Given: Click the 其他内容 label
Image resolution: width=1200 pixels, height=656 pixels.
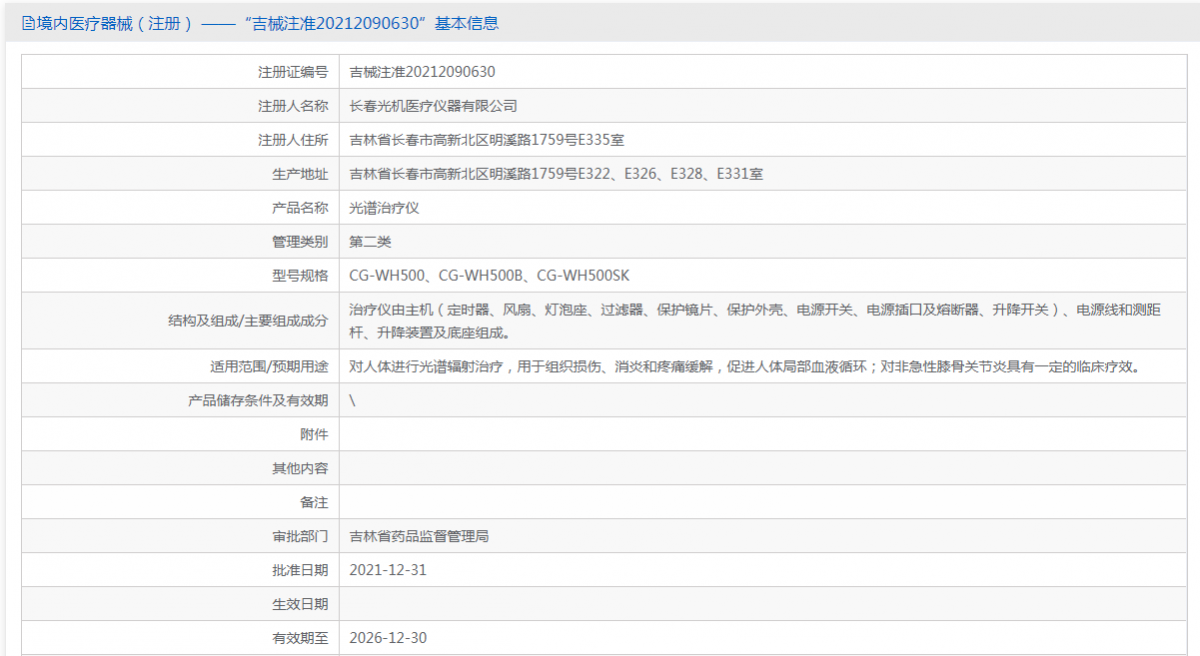Looking at the screenshot, I should (300, 468).
